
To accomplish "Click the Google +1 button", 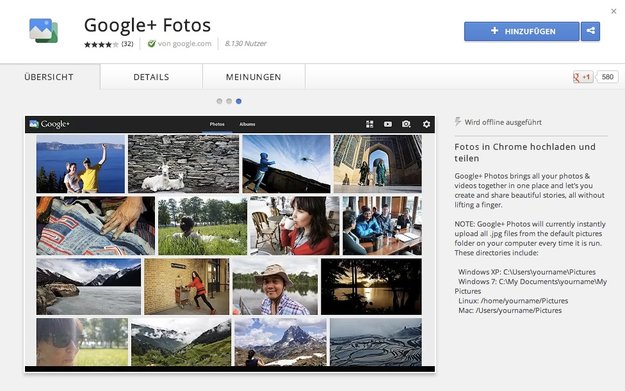I will (x=582, y=77).
